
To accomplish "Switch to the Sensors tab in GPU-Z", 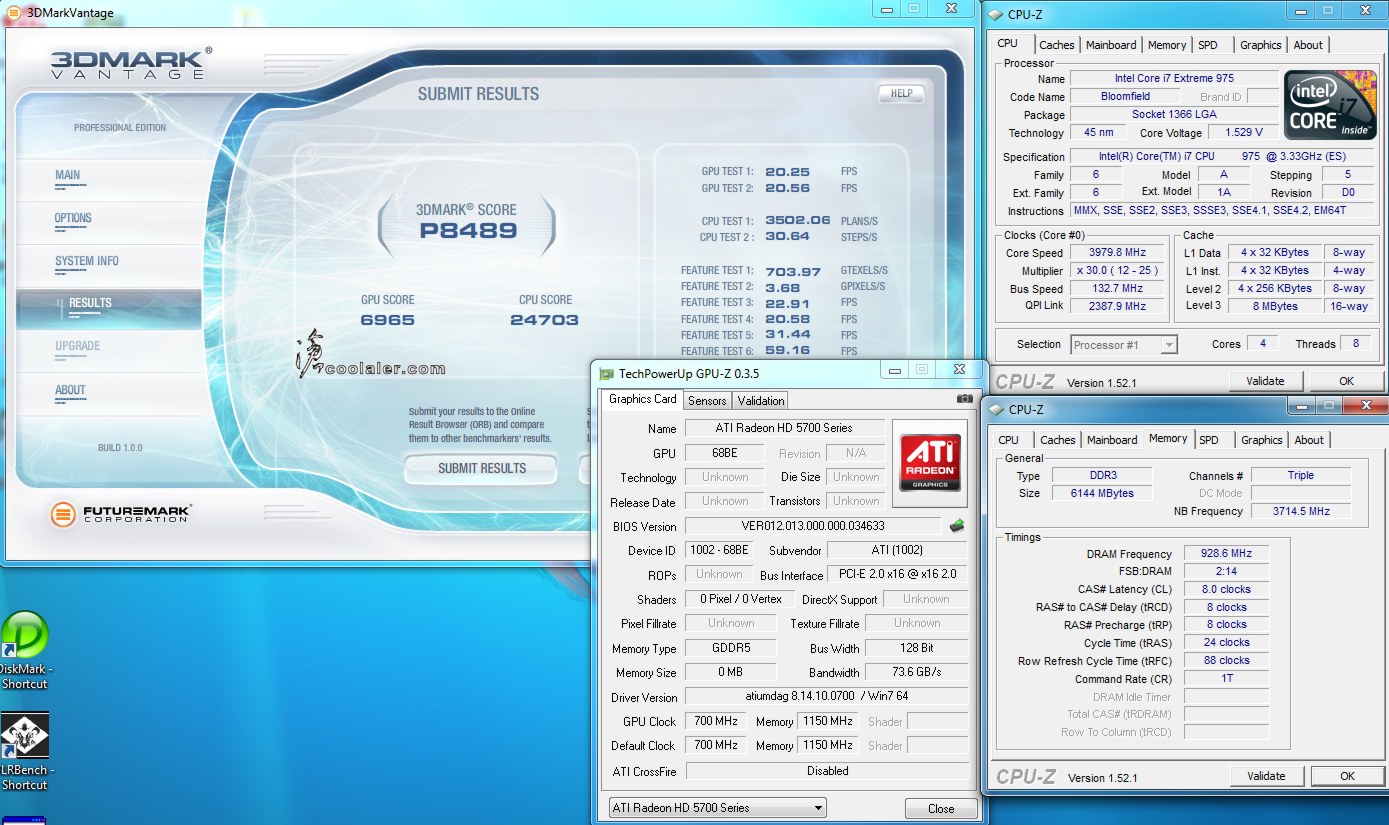I will coord(707,400).
